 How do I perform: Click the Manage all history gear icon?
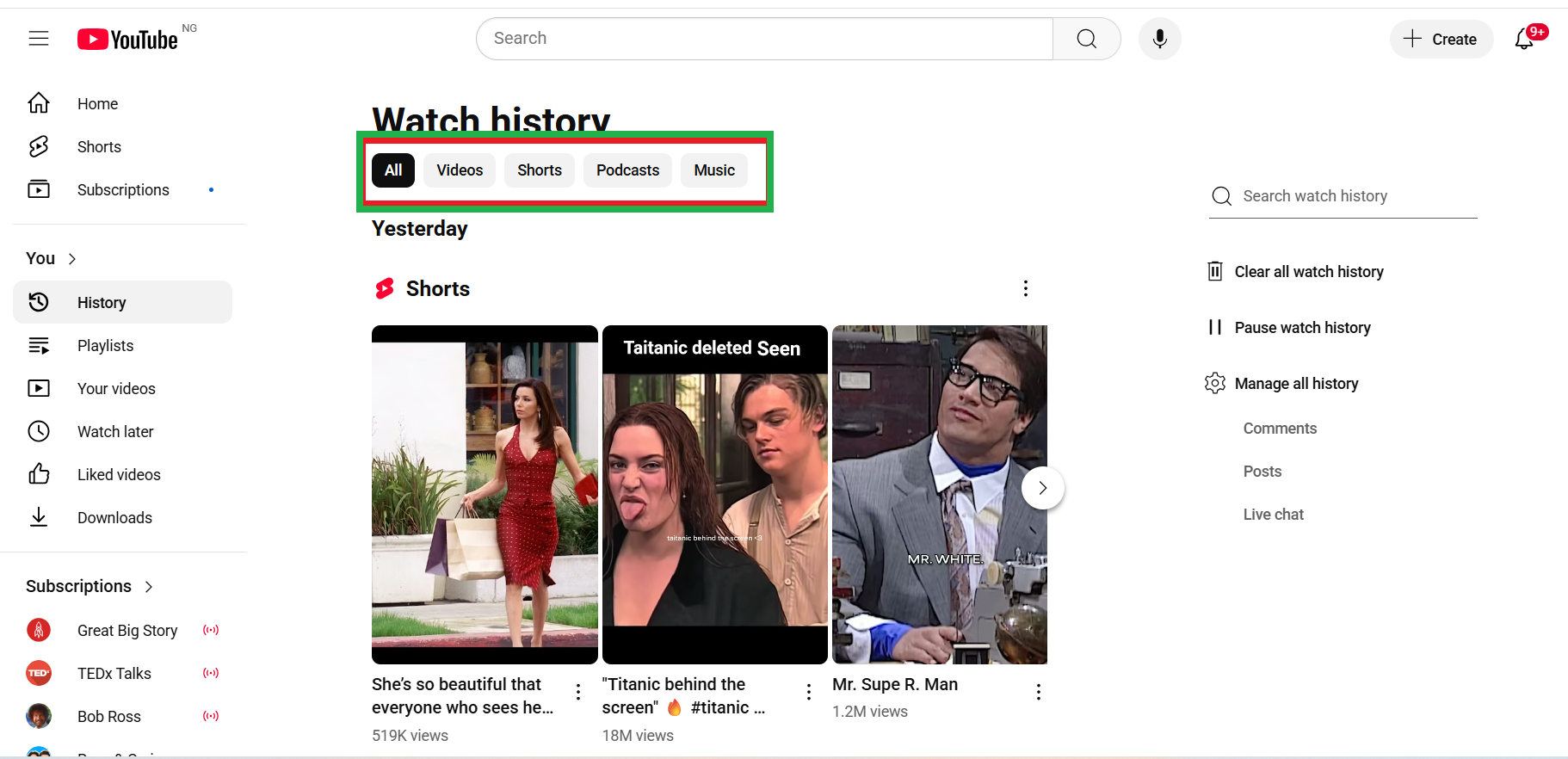(1214, 383)
